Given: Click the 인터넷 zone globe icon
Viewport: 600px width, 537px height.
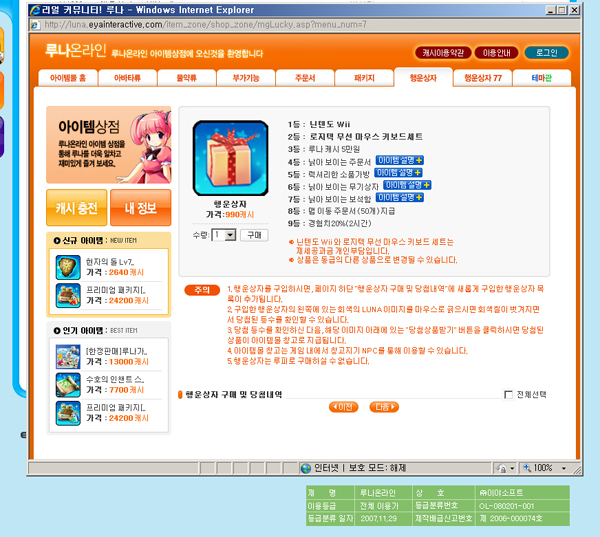Looking at the screenshot, I should coord(306,468).
